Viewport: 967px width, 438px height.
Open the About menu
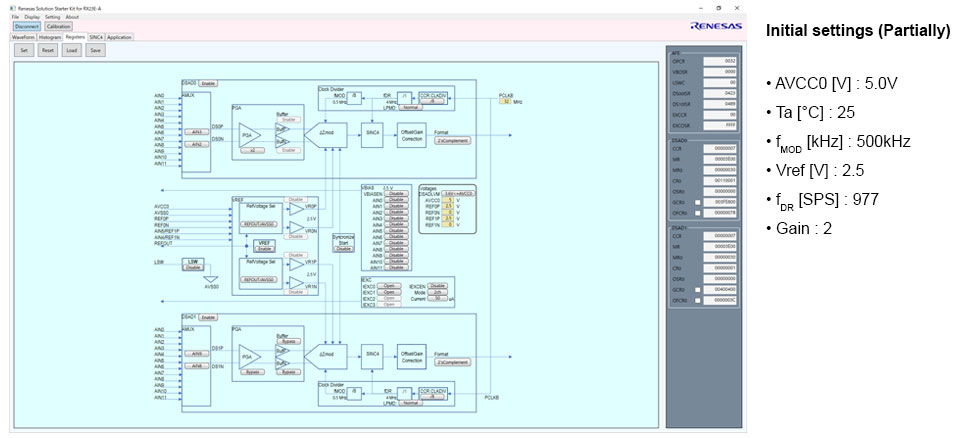72,17
